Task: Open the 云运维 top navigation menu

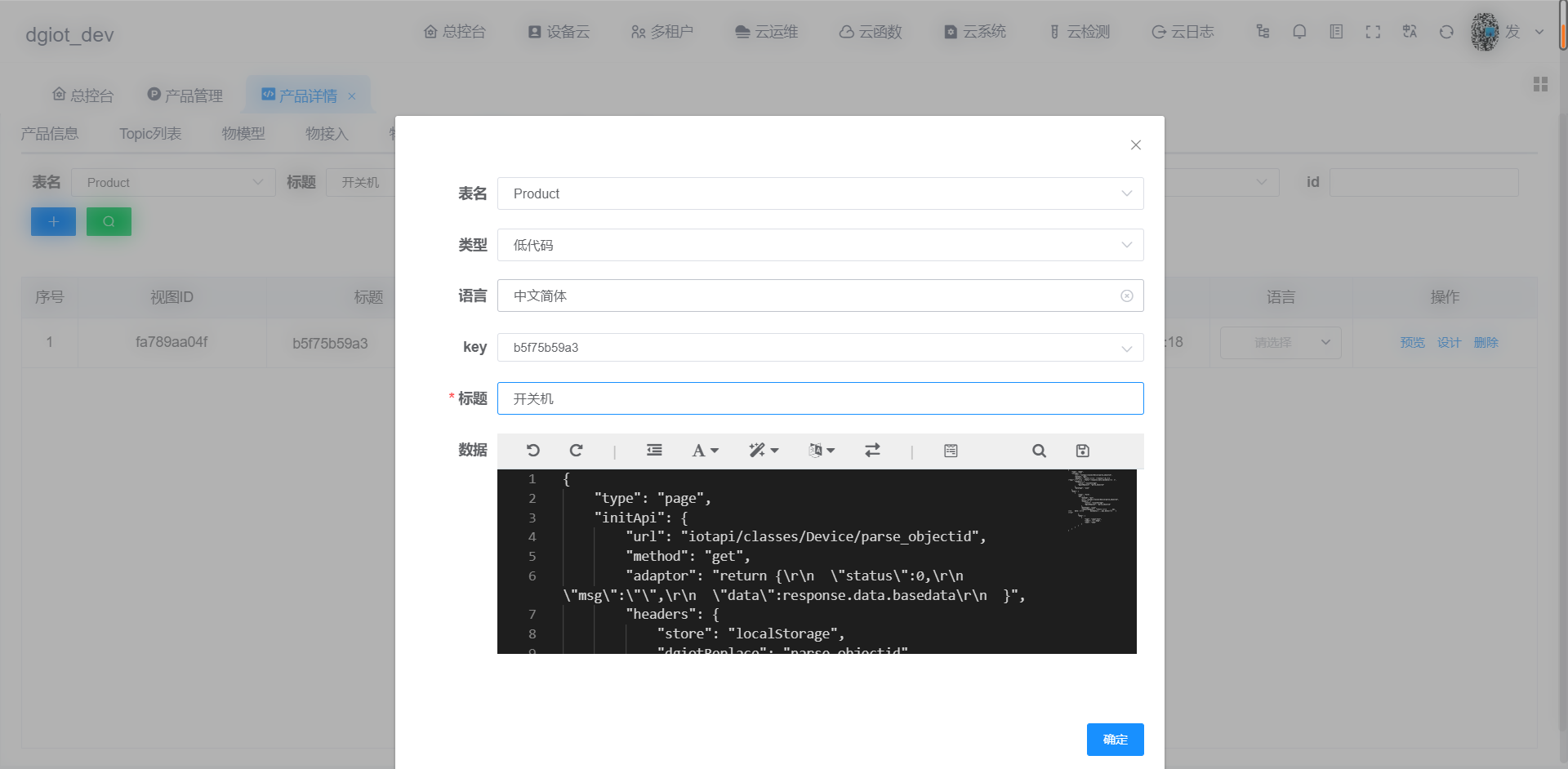Action: (766, 32)
